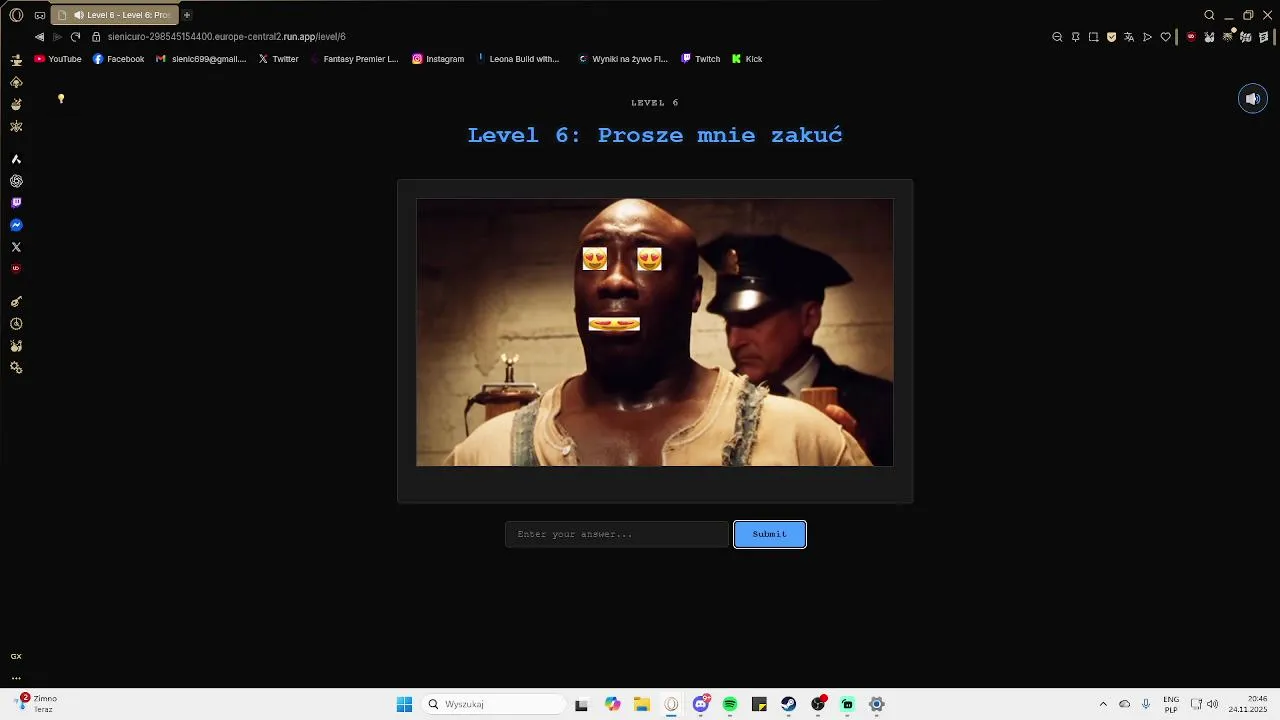
Task: Mute the Level 6 tab audio
Action: coord(79,15)
